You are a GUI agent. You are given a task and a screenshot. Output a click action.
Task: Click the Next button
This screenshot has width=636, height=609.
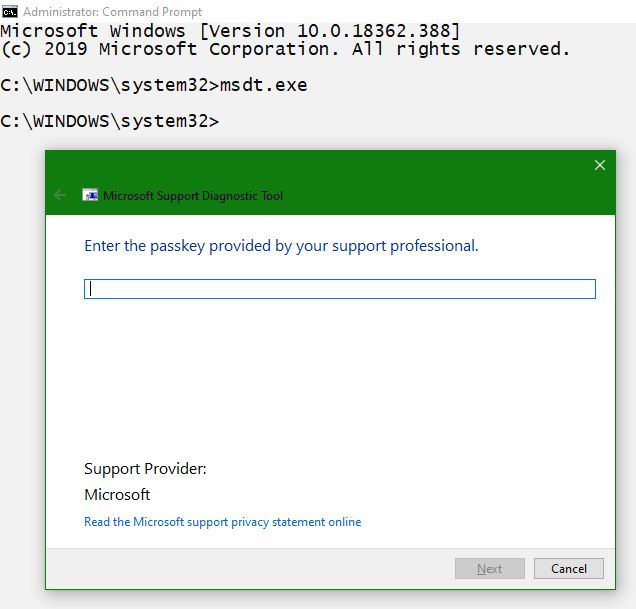tap(490, 568)
